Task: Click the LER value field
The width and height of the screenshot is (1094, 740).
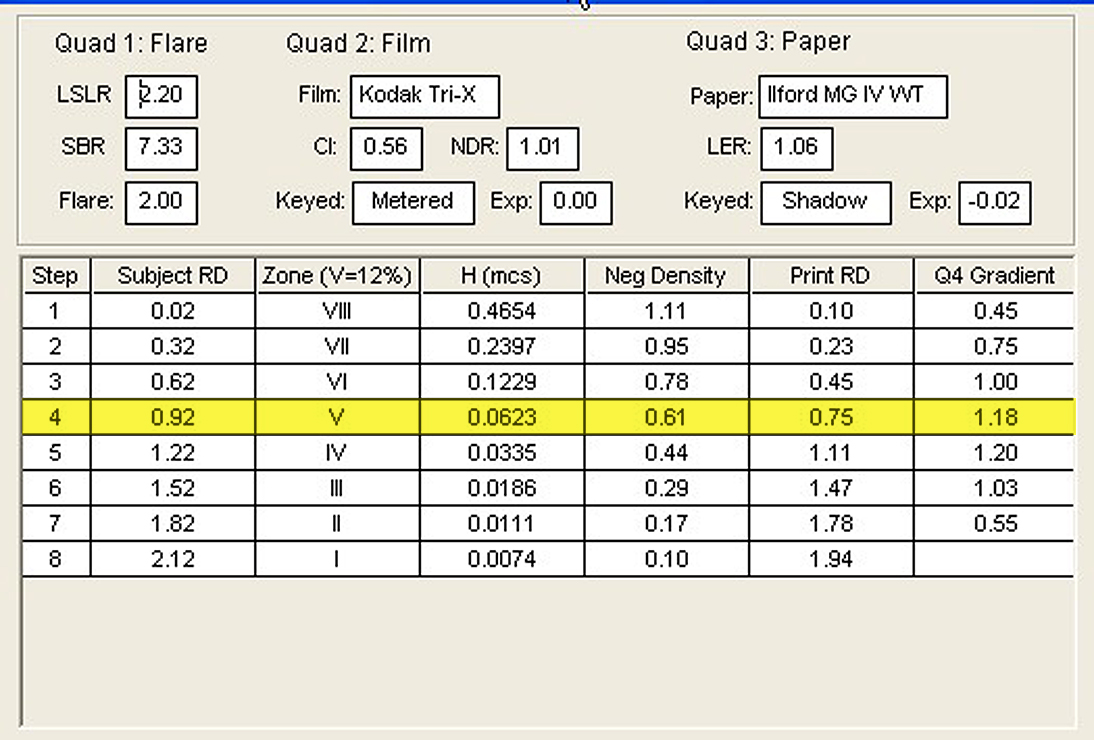Action: pos(796,149)
